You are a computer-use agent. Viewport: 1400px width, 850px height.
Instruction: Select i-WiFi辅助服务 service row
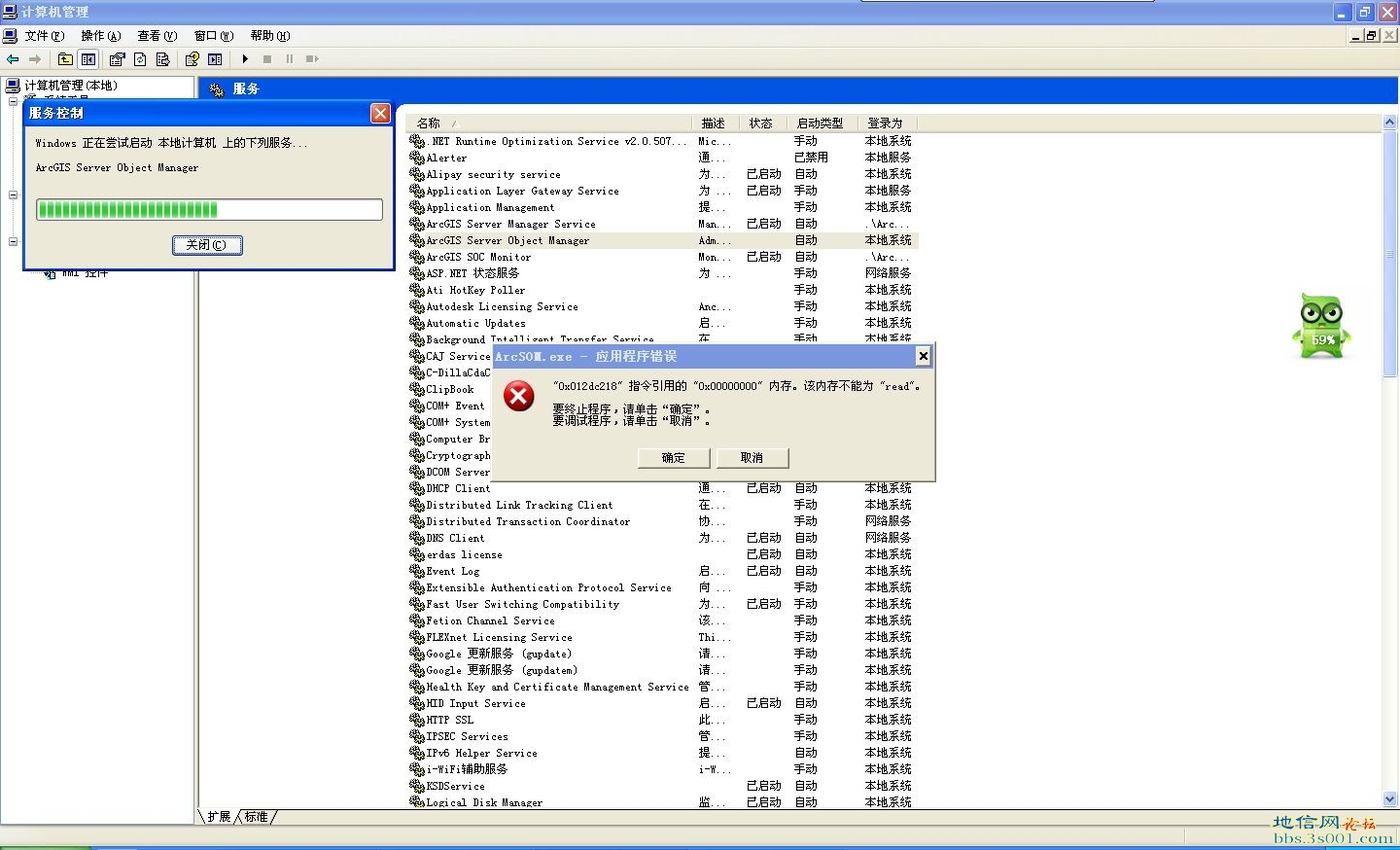tap(663, 769)
